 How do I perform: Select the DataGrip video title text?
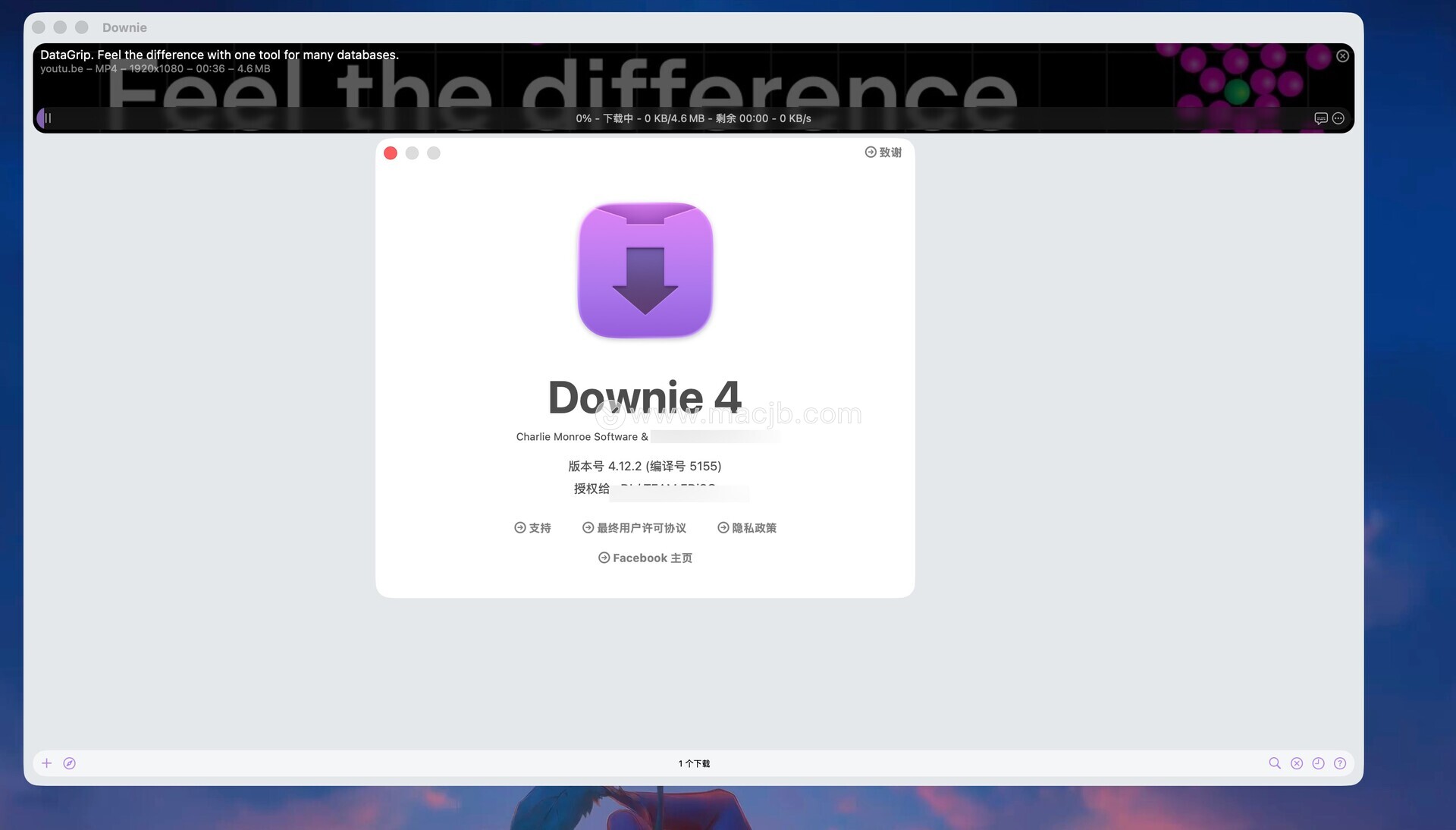pyautogui.click(x=219, y=55)
